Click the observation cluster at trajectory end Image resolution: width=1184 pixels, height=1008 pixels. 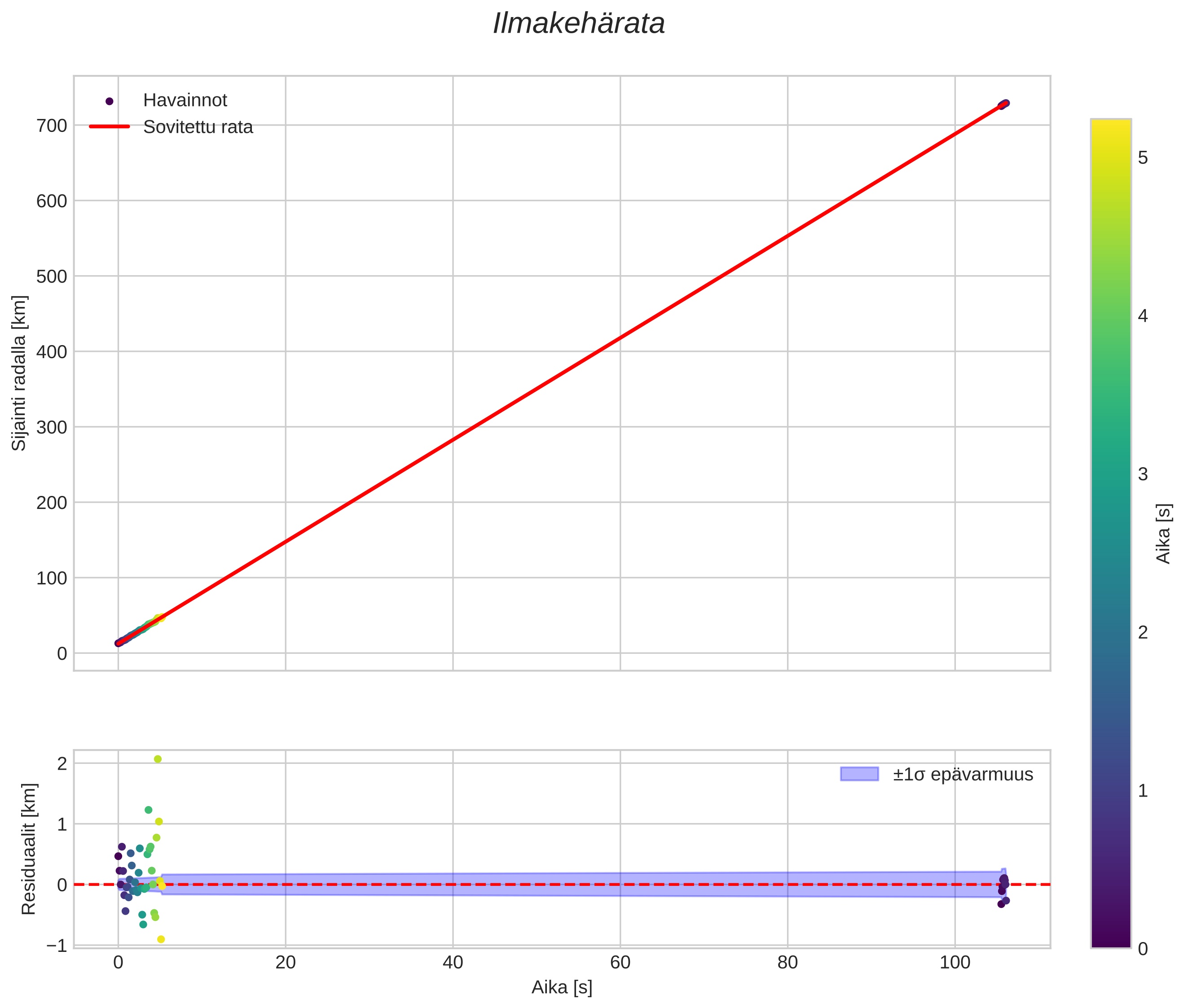[x=1004, y=105]
